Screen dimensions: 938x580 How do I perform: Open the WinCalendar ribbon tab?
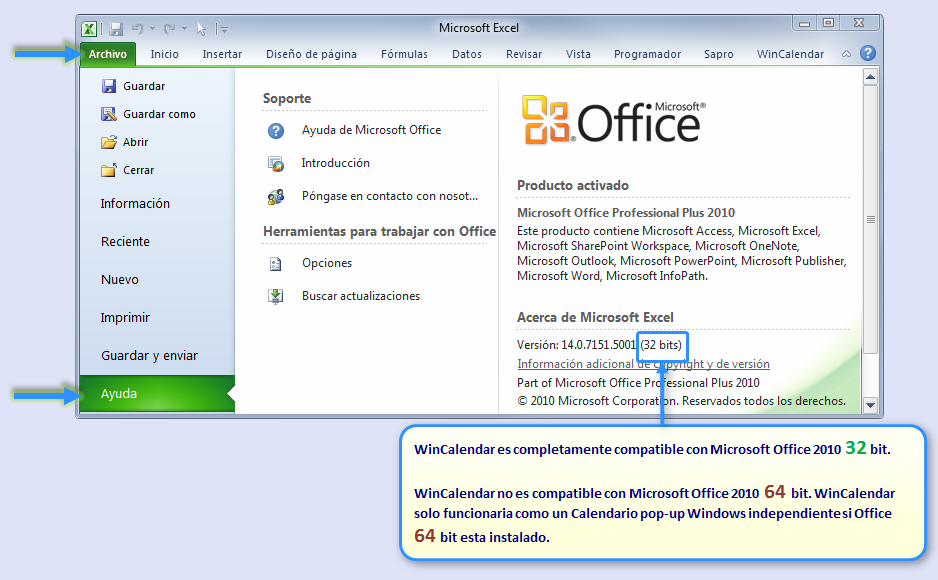coord(789,54)
